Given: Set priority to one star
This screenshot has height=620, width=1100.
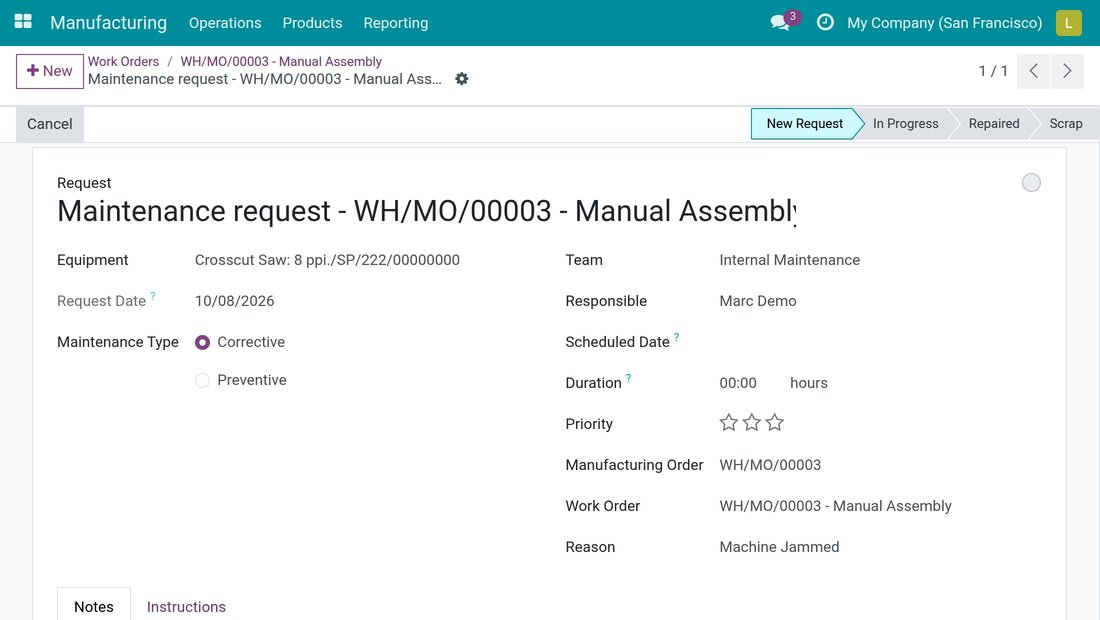Looking at the screenshot, I should [729, 422].
